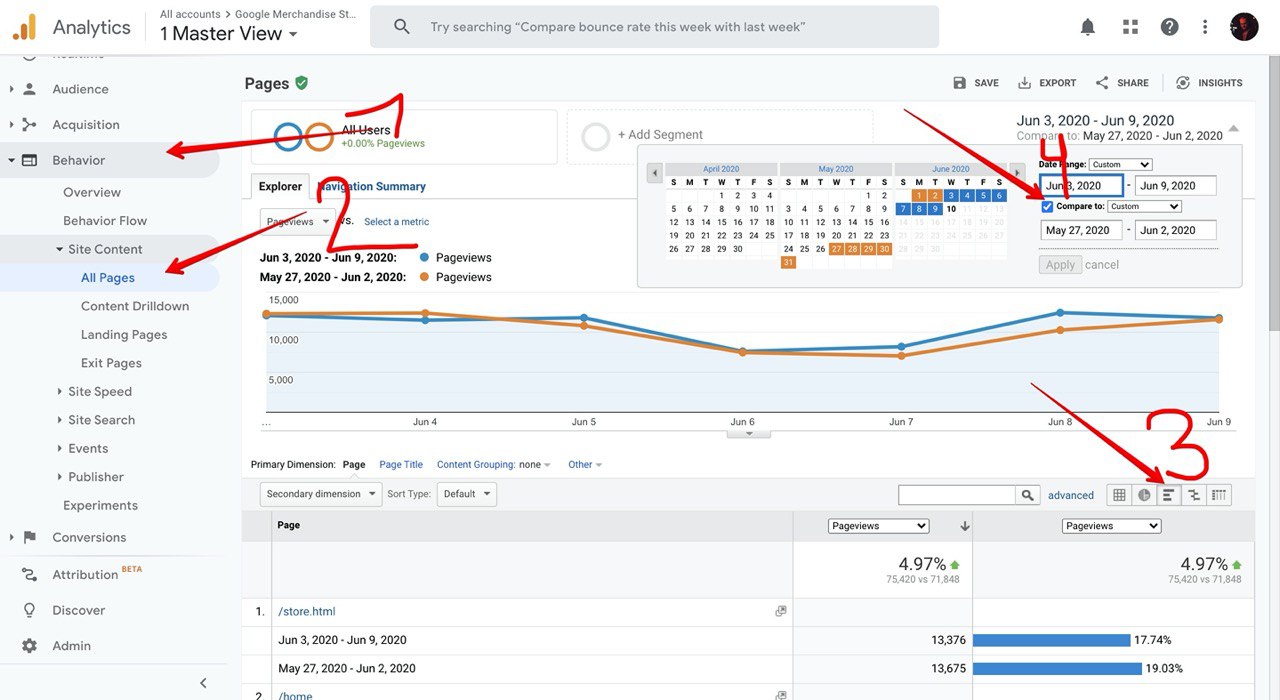1280x700 pixels.
Task: Click the start date field Jun 3, 2020
Action: 1081,185
